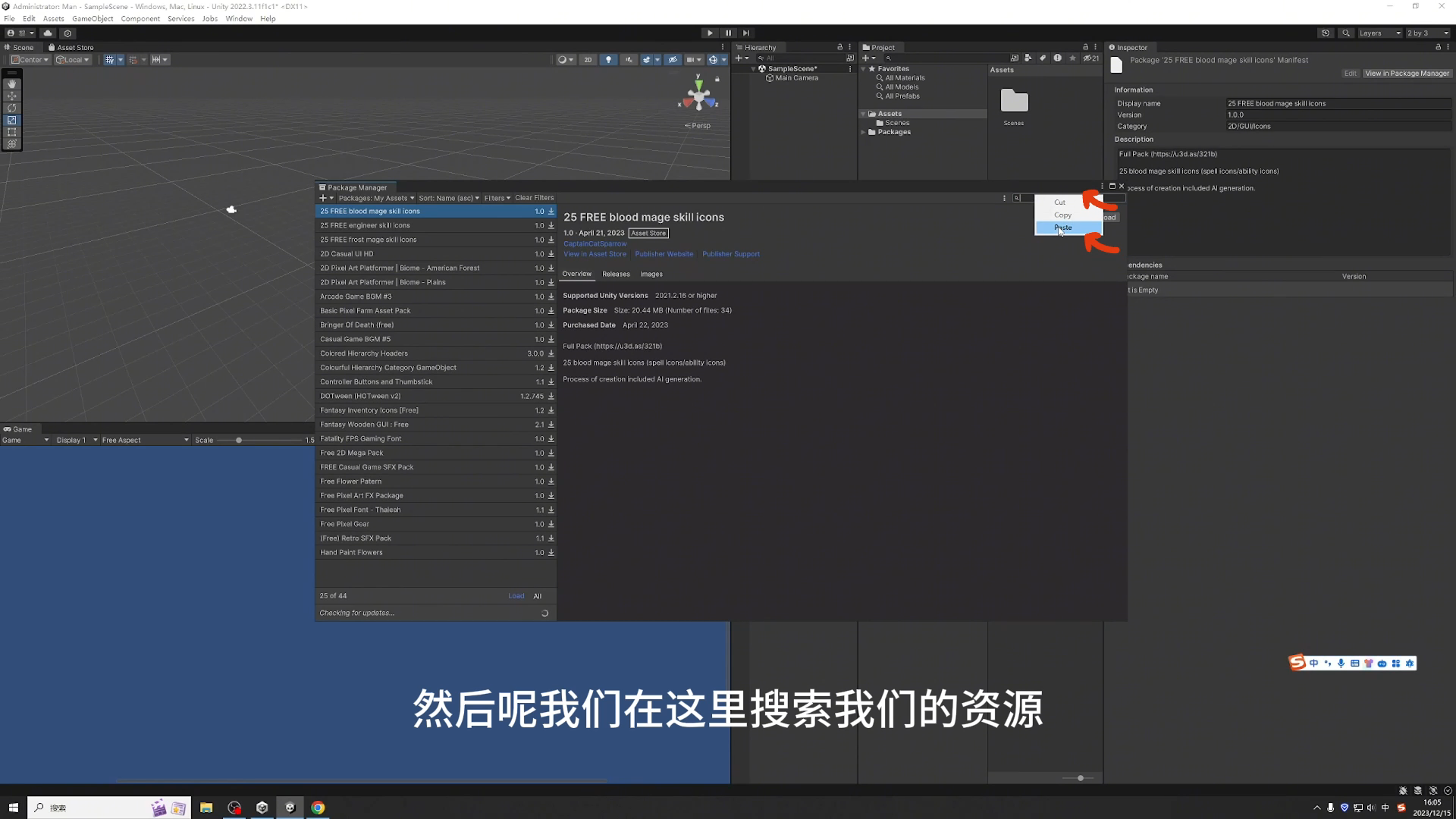Click the download icon next to DOTween (HOTween v2)
Viewport: 1456px width, 819px height.
551,396
